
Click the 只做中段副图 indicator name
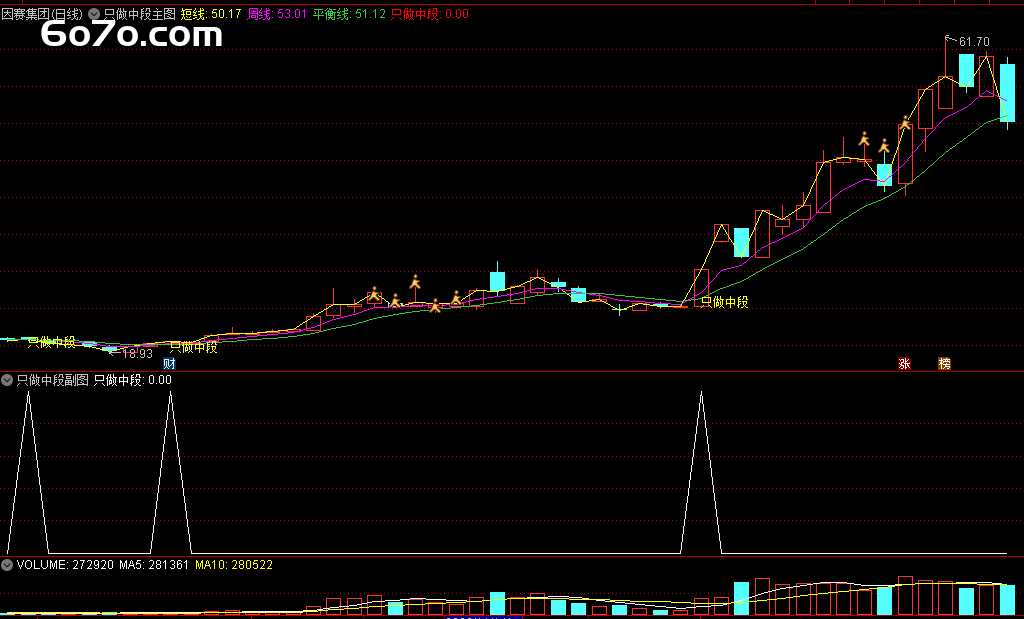click(53, 380)
